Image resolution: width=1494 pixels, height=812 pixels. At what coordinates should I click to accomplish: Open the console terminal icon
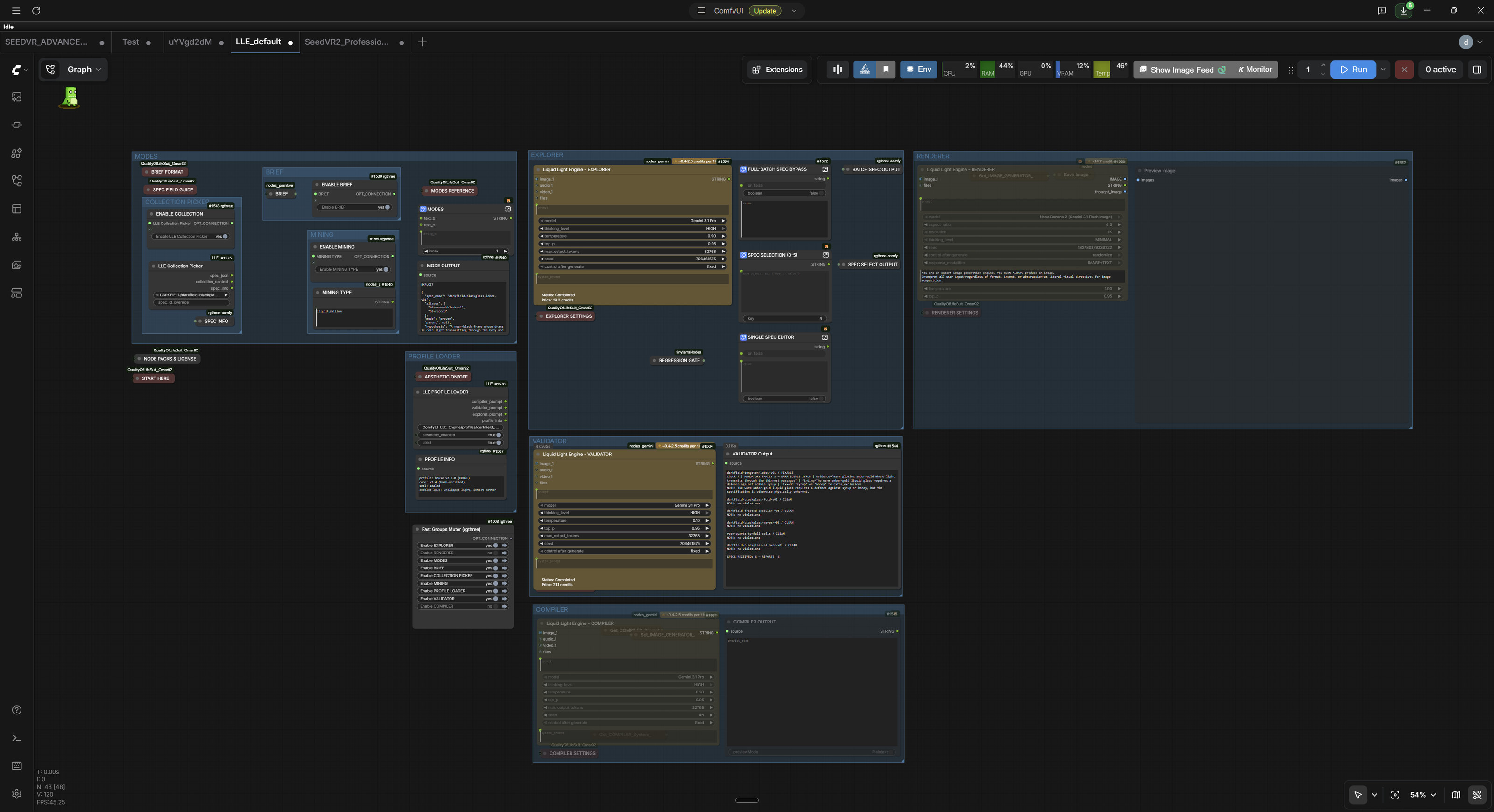17,738
